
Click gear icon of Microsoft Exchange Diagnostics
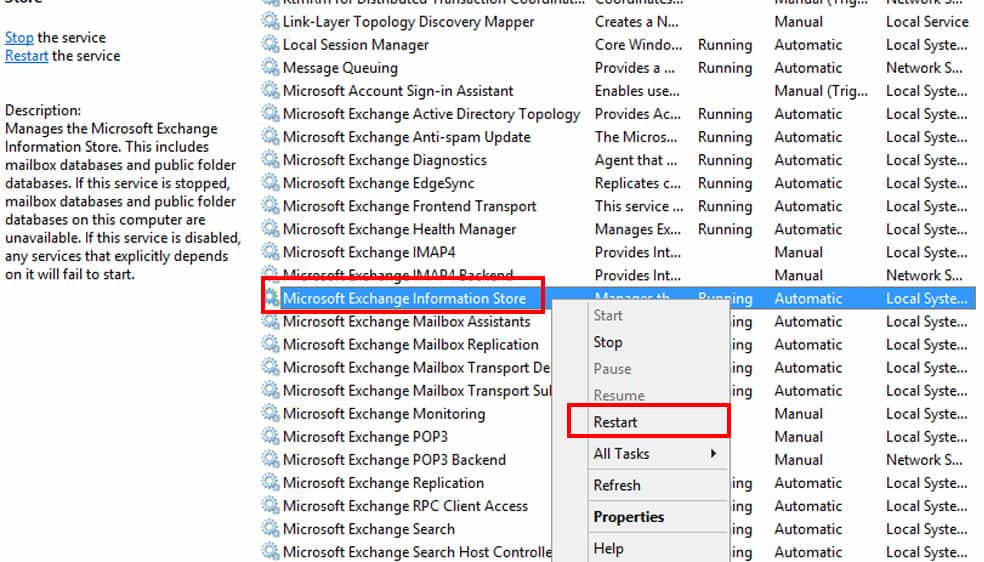(x=270, y=160)
